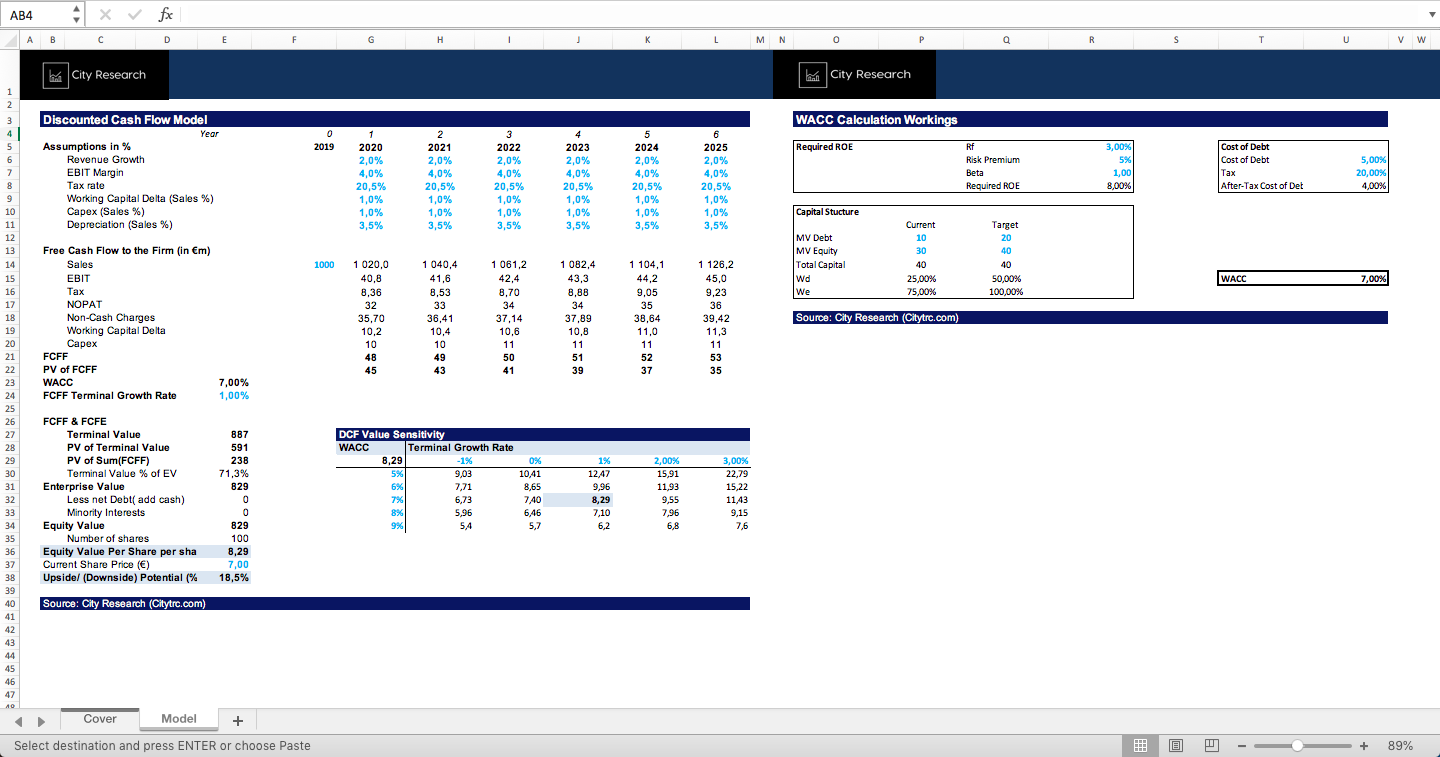
Task: Select Source: City Research cell in row 40
Action: [395, 604]
